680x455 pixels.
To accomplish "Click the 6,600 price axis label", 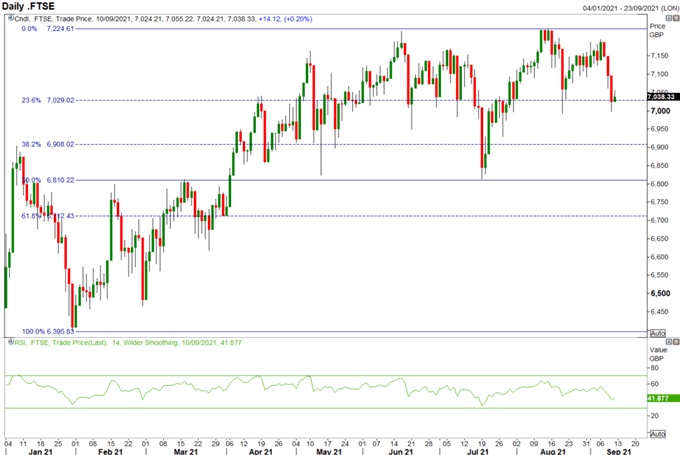I will click(x=659, y=257).
